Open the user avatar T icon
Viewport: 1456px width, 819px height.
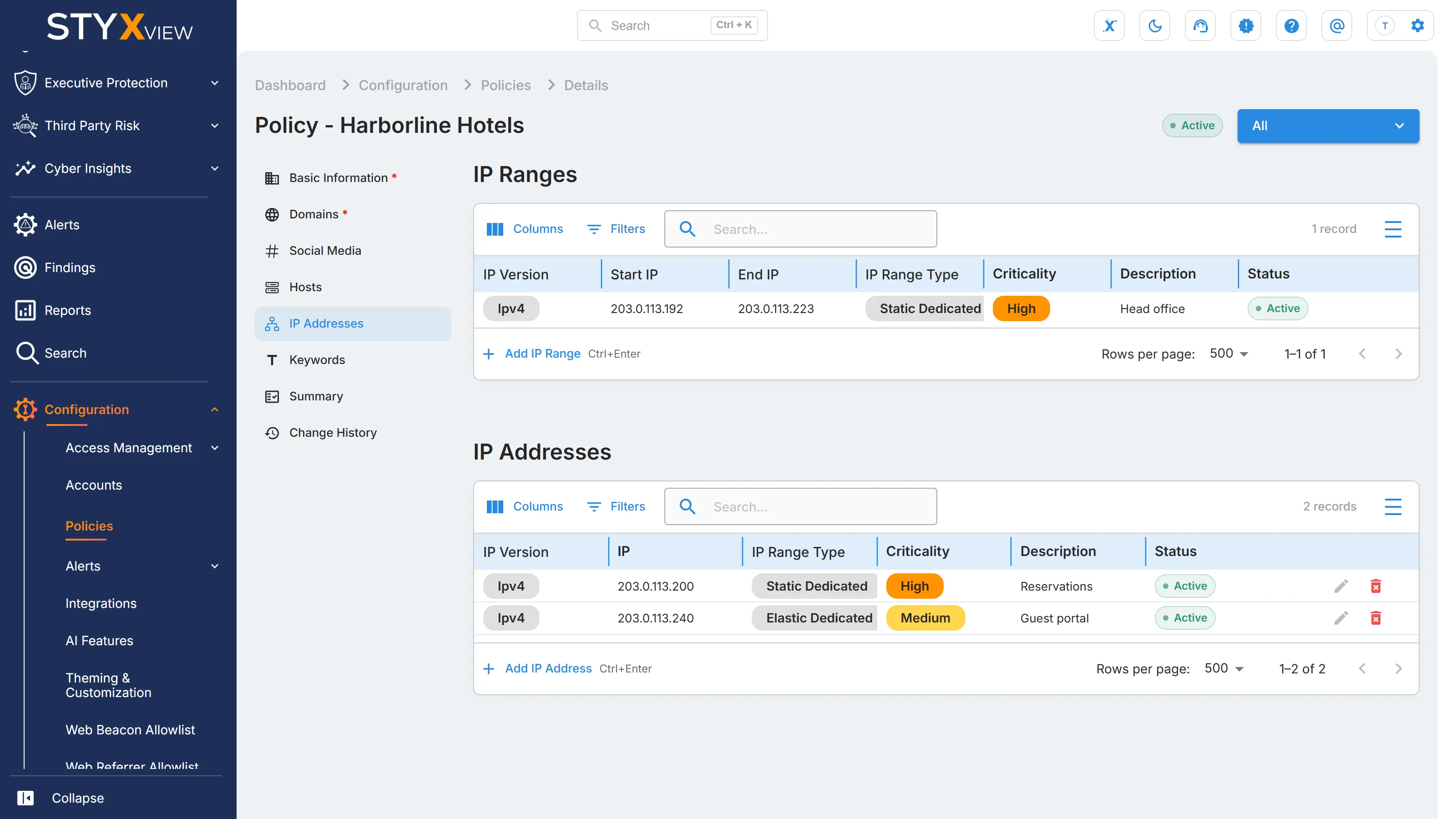click(x=1385, y=25)
